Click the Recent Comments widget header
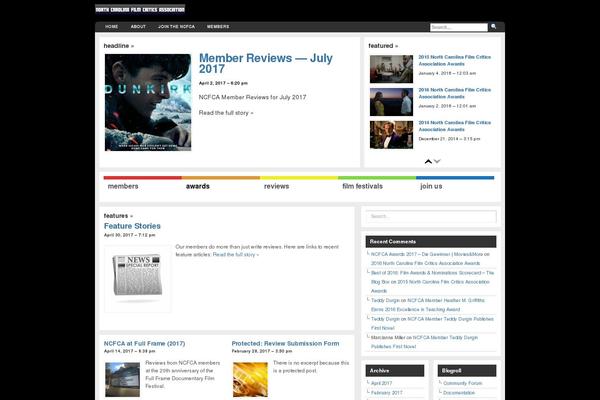This screenshot has height=400, width=600. tap(431, 242)
